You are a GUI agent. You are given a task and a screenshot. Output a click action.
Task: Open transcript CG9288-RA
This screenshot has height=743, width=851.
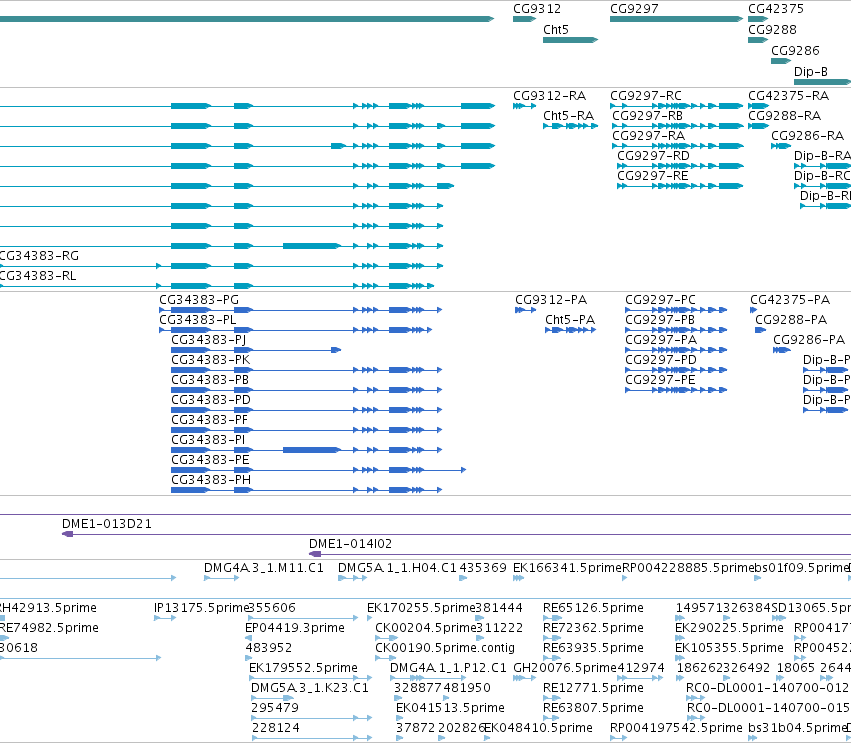click(x=784, y=116)
